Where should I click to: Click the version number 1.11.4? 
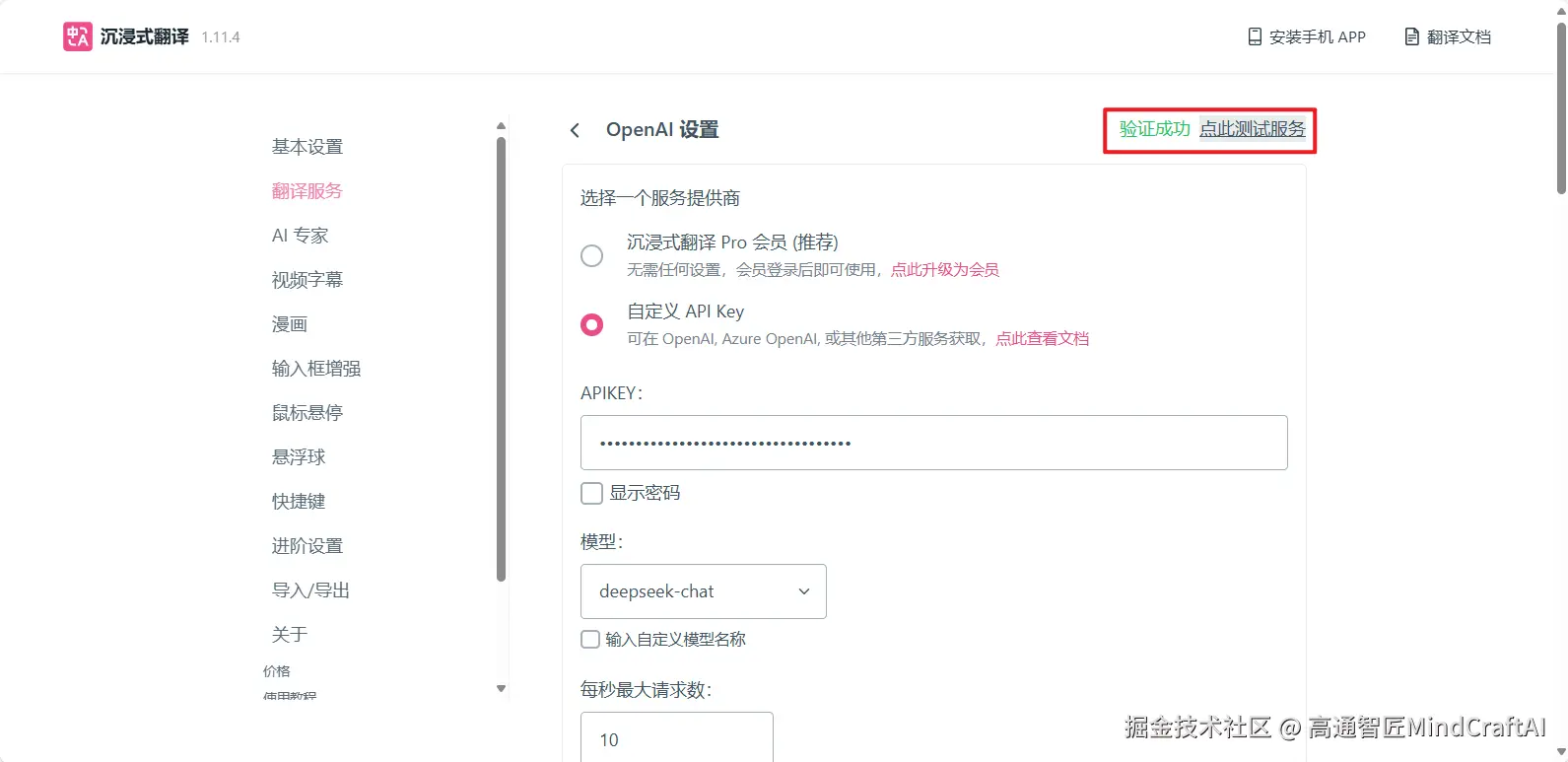[221, 37]
